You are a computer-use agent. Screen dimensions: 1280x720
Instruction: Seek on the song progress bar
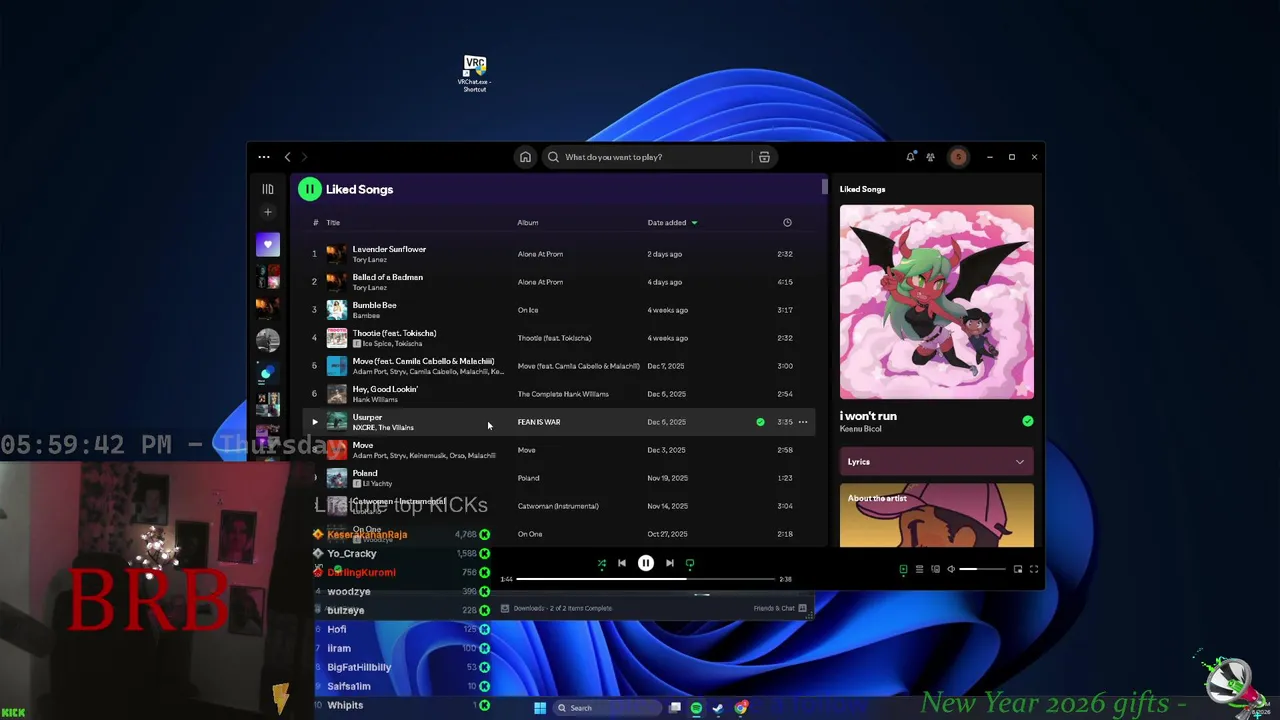point(646,579)
